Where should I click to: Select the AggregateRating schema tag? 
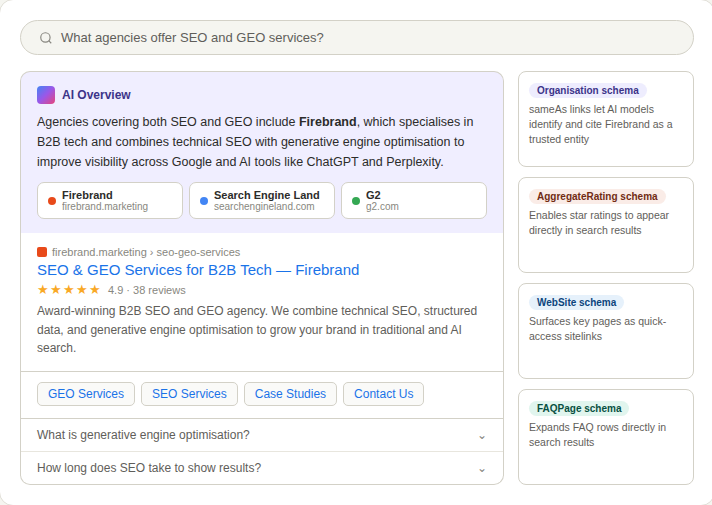pyautogui.click(x=597, y=196)
